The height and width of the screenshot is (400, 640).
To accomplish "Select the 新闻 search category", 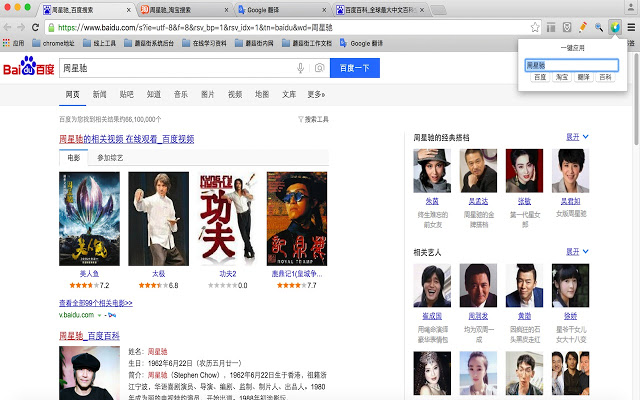I will click(100, 94).
